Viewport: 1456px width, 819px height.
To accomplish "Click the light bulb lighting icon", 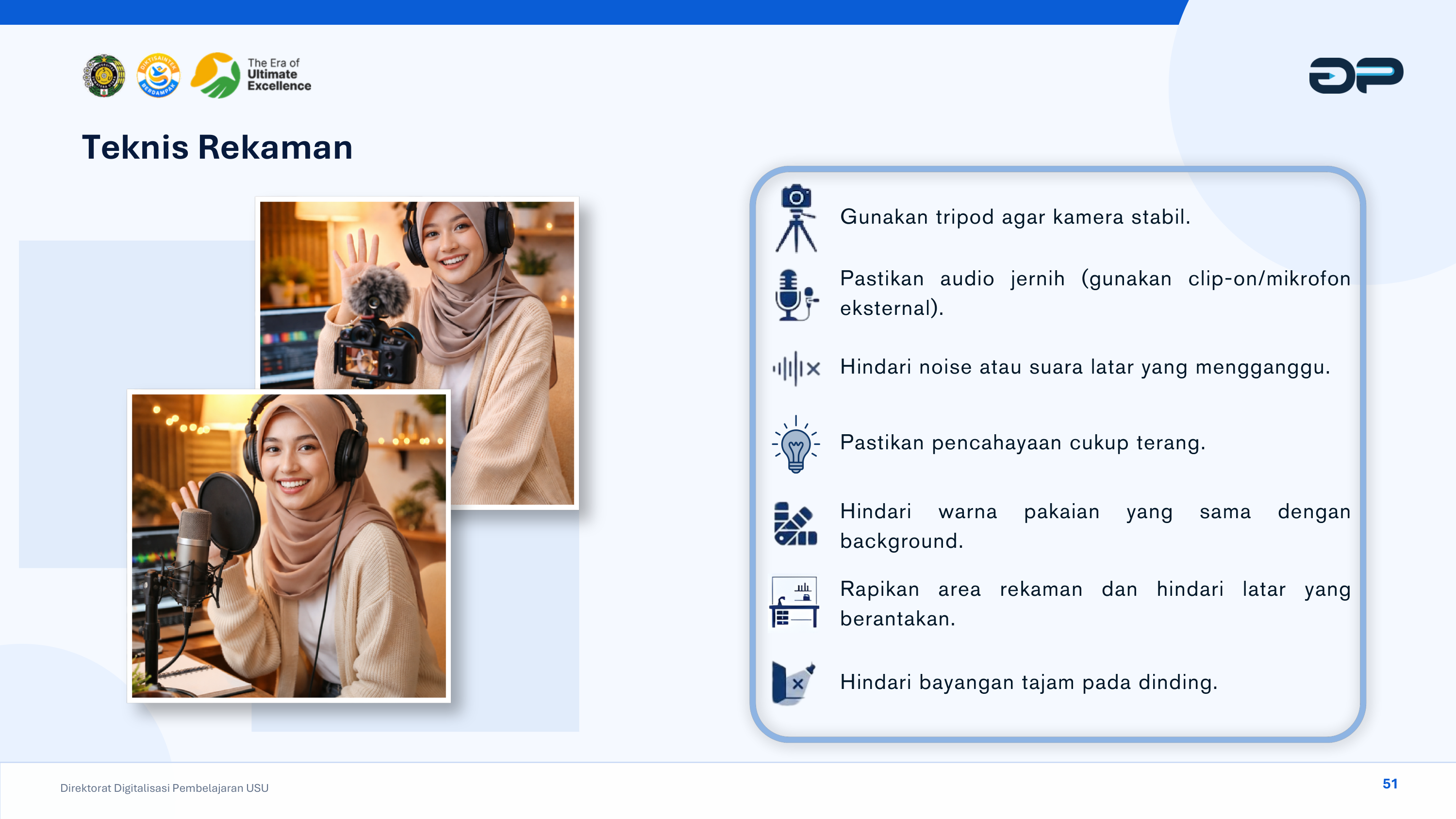I will tap(796, 444).
